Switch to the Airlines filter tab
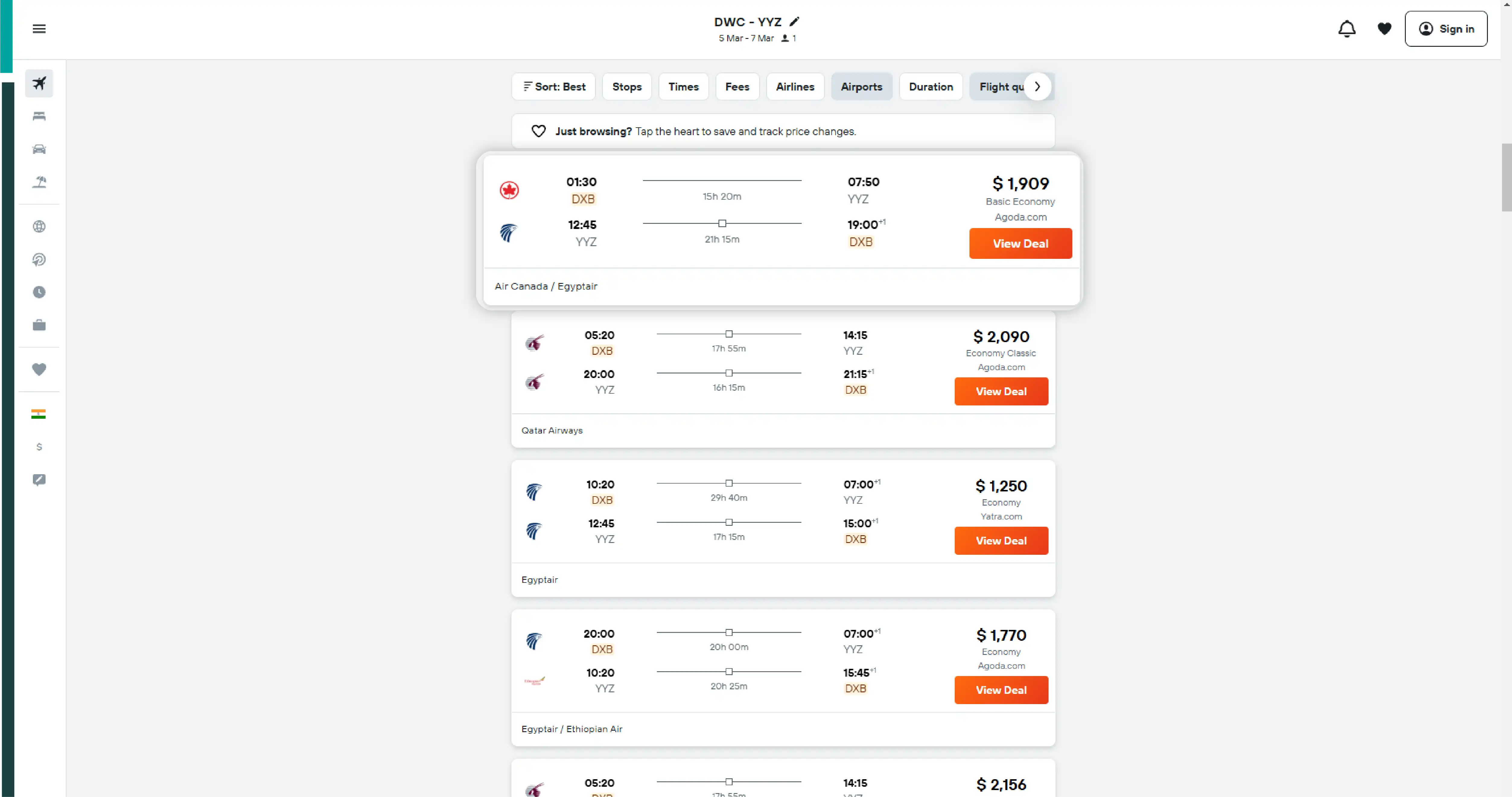 [x=795, y=86]
